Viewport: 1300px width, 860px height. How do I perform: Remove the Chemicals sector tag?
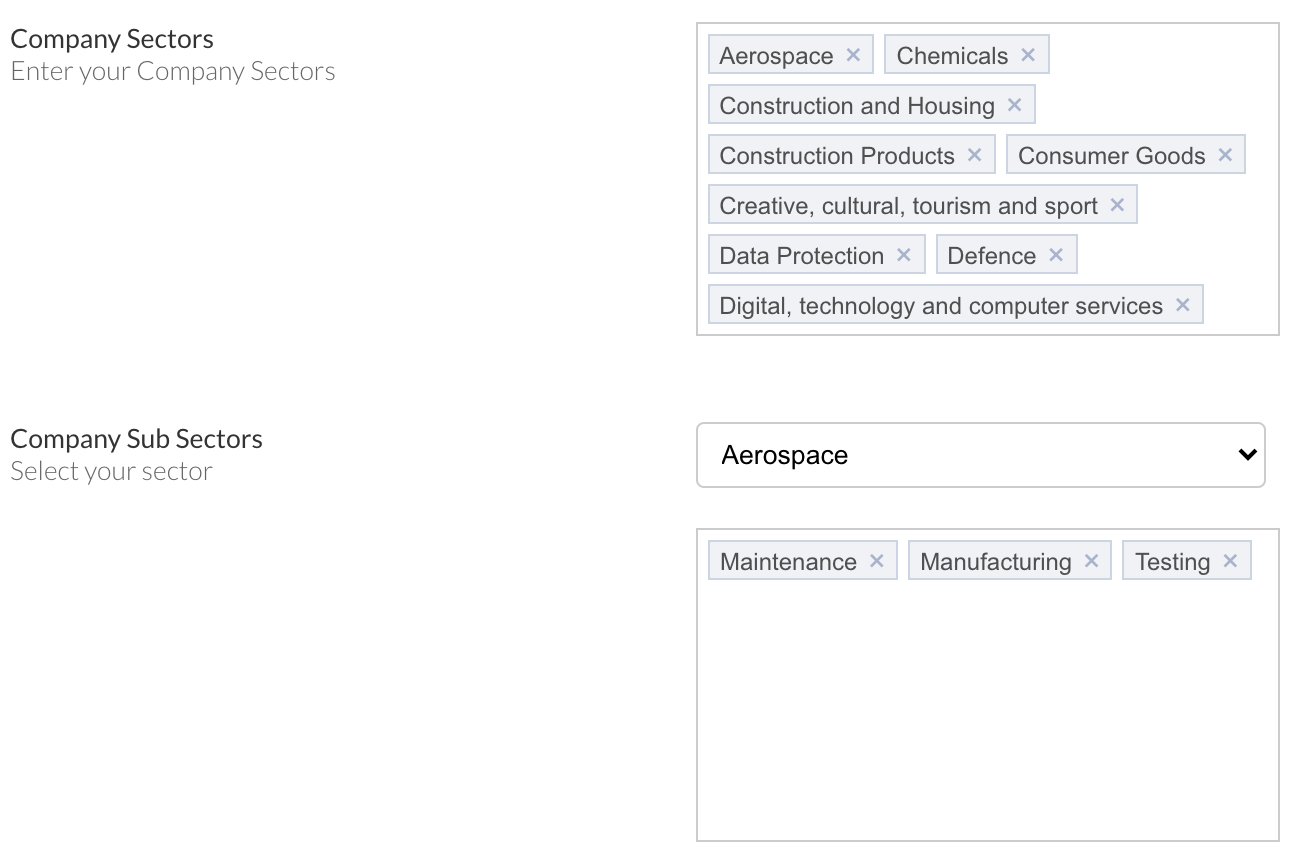tap(1027, 55)
